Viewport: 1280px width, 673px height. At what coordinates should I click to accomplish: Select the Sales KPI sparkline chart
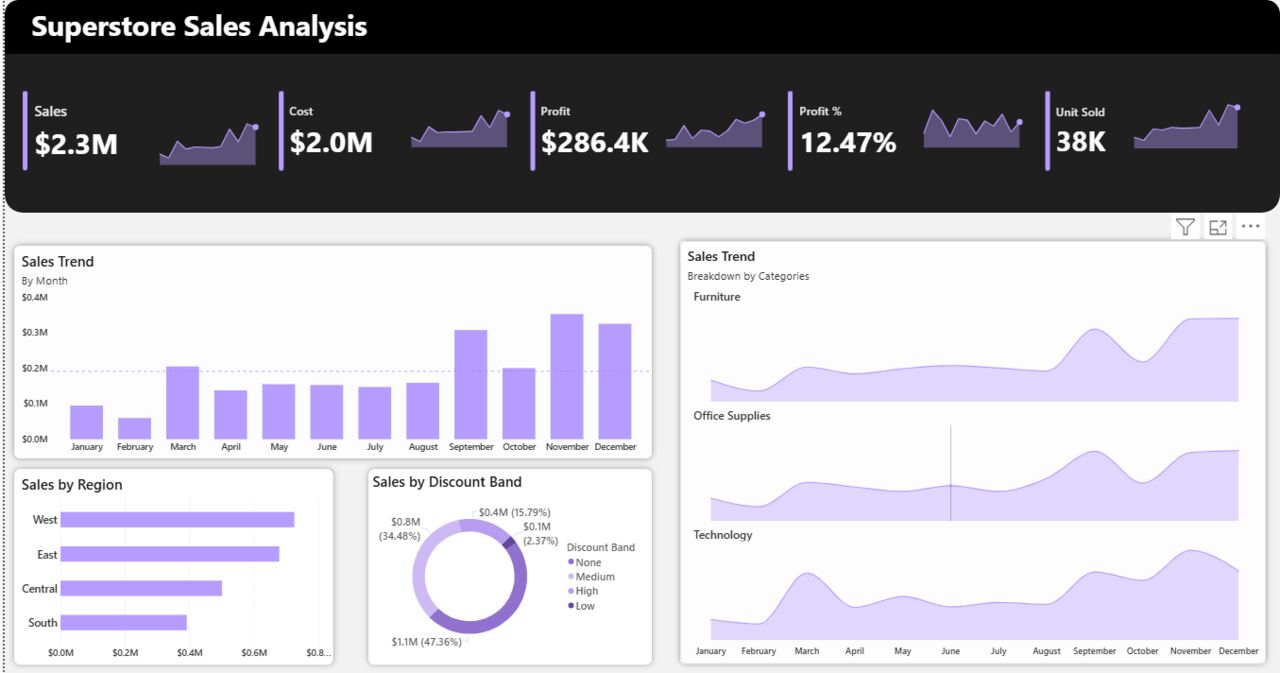(209, 144)
